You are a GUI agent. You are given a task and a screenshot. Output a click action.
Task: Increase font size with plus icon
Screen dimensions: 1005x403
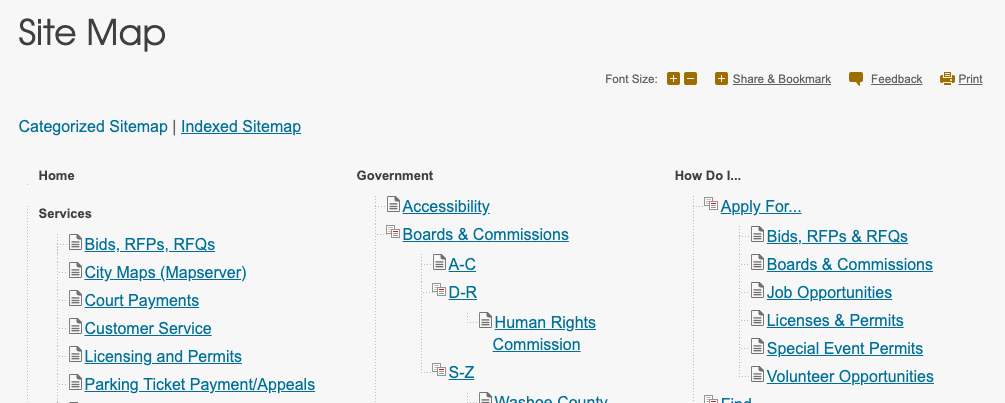tap(673, 79)
